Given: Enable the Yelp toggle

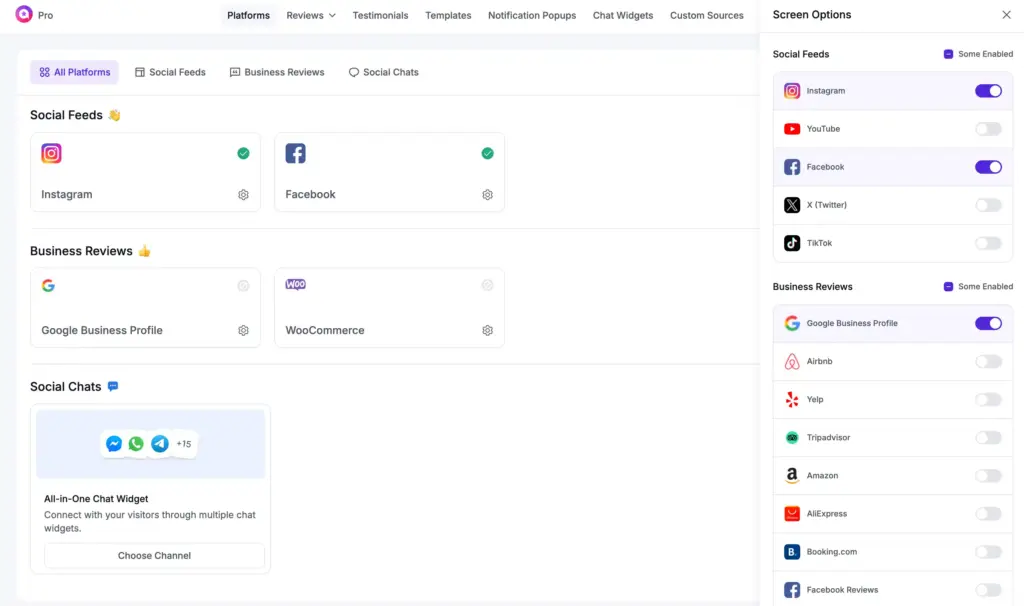Looking at the screenshot, I should [x=988, y=400].
